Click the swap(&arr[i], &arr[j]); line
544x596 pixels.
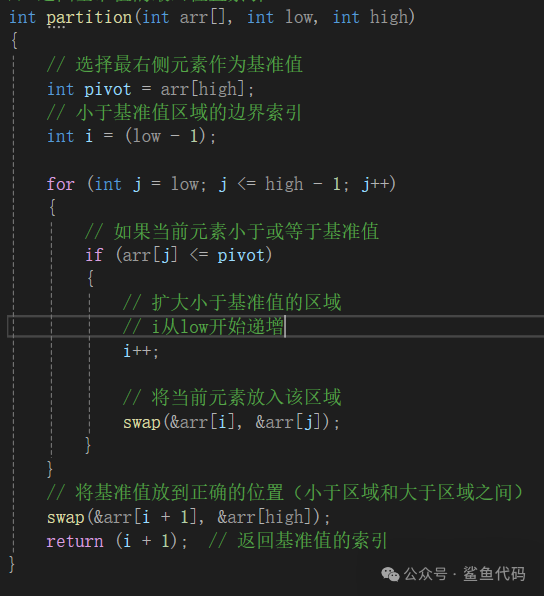[231, 422]
